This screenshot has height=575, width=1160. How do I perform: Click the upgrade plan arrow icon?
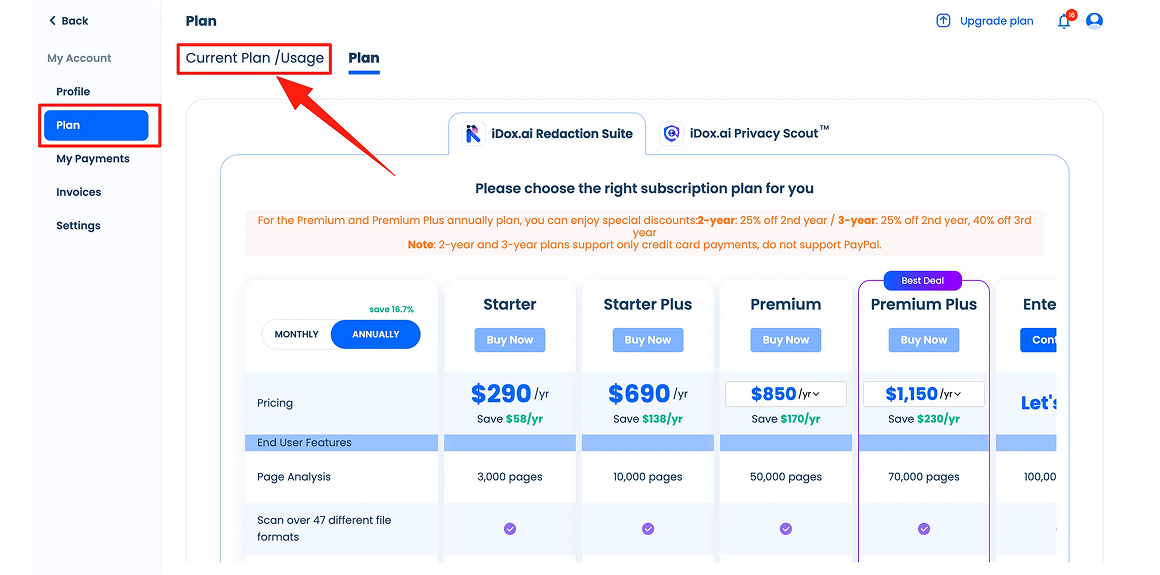[x=943, y=21]
